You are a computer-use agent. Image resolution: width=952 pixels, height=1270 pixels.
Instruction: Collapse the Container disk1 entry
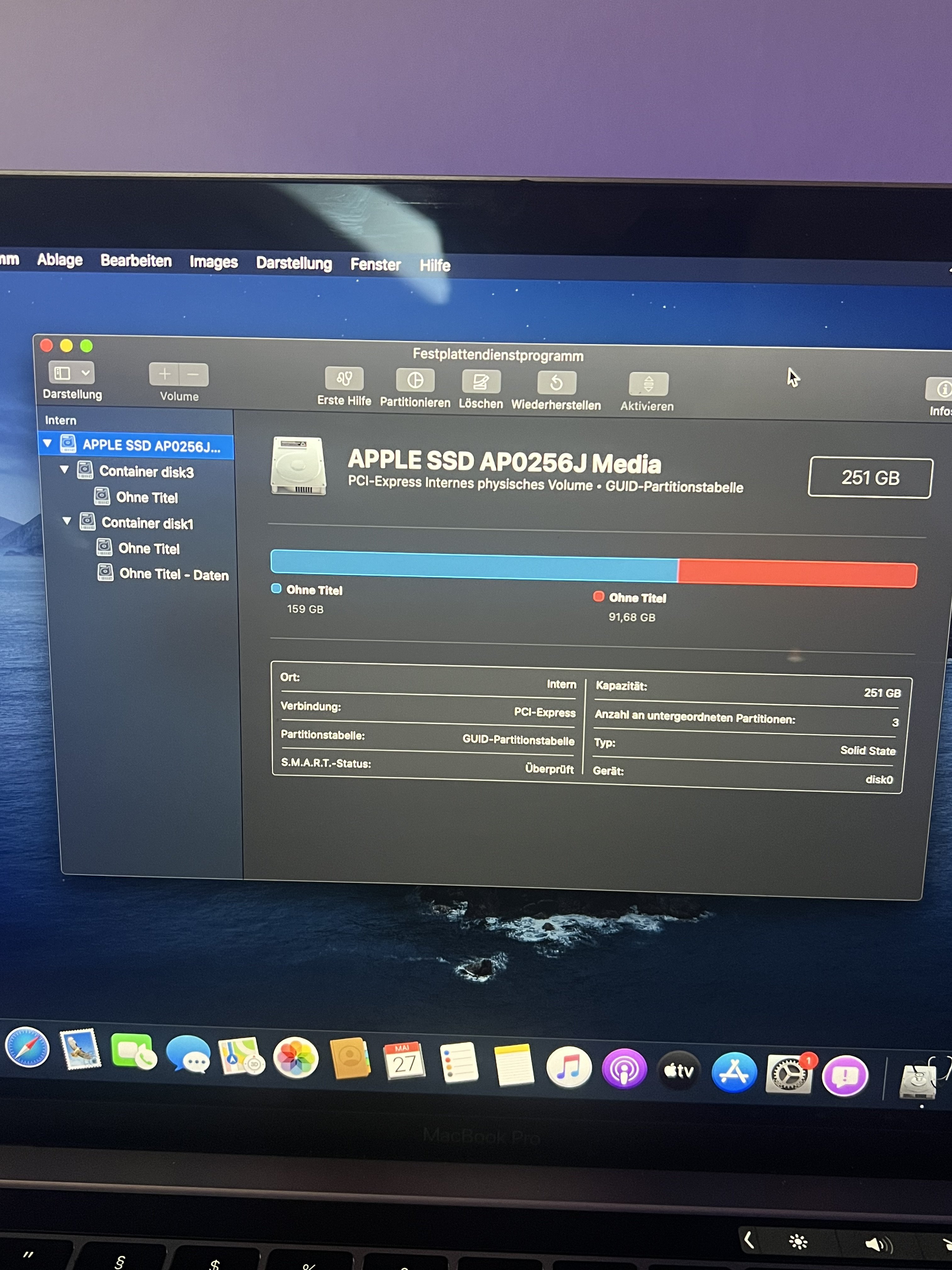pyautogui.click(x=66, y=521)
